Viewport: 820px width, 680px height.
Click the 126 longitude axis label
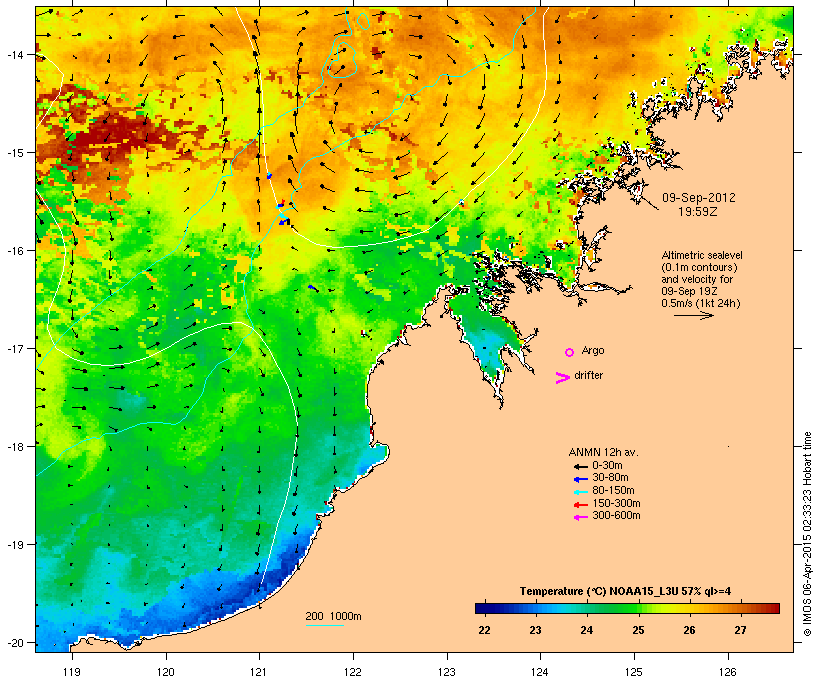coord(728,672)
